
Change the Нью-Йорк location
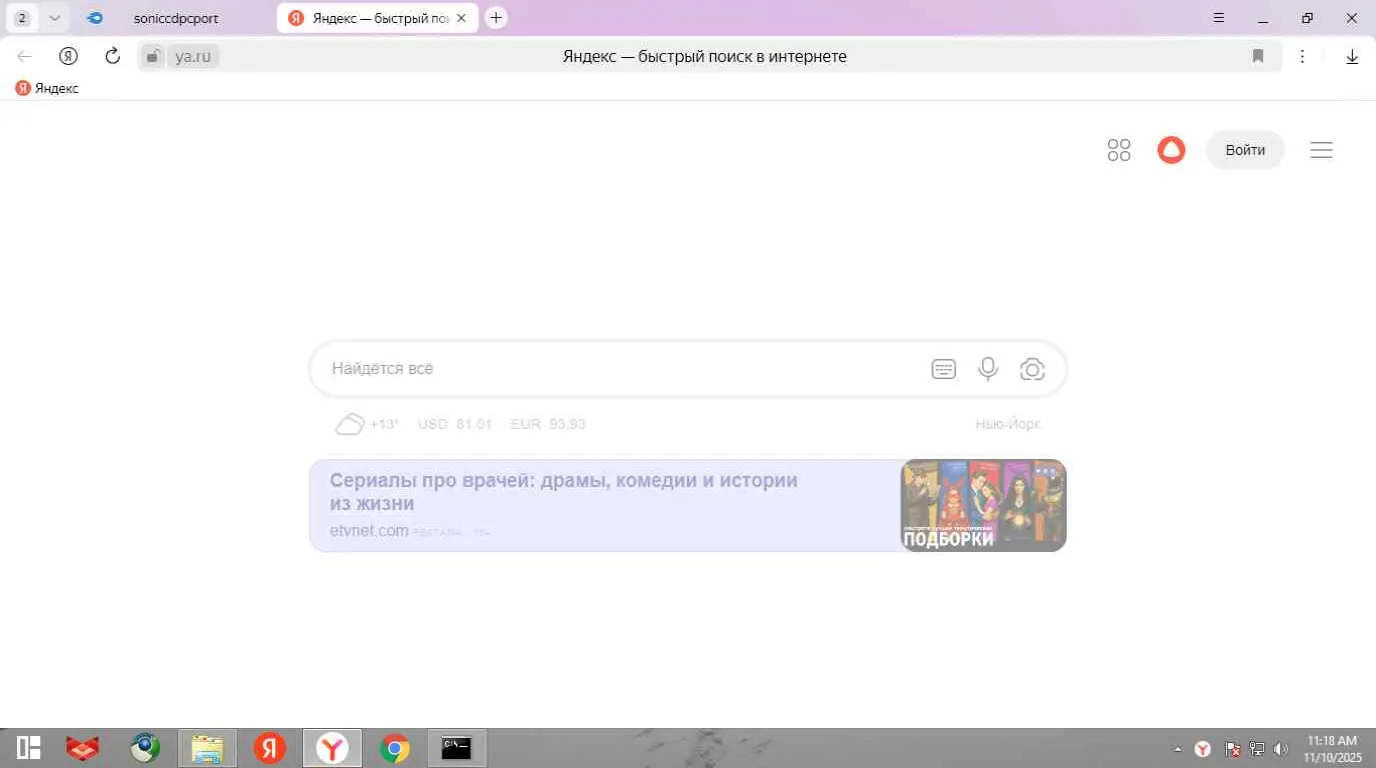click(1008, 424)
